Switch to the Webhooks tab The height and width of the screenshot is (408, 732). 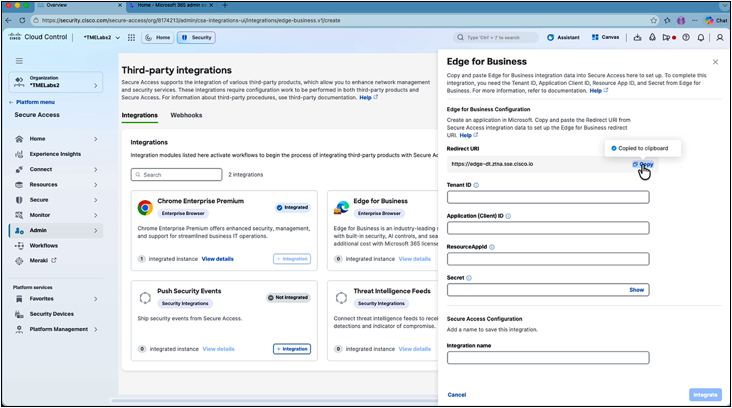coord(186,115)
